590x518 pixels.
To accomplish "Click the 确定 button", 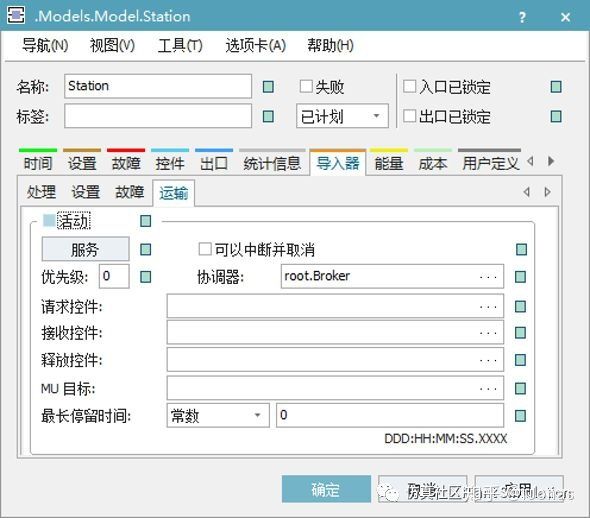I will coord(326,489).
